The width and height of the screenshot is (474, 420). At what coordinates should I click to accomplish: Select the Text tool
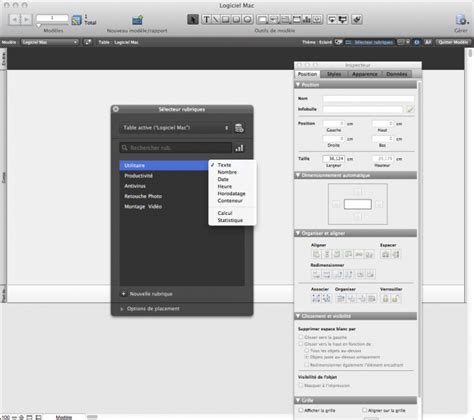click(x=206, y=19)
